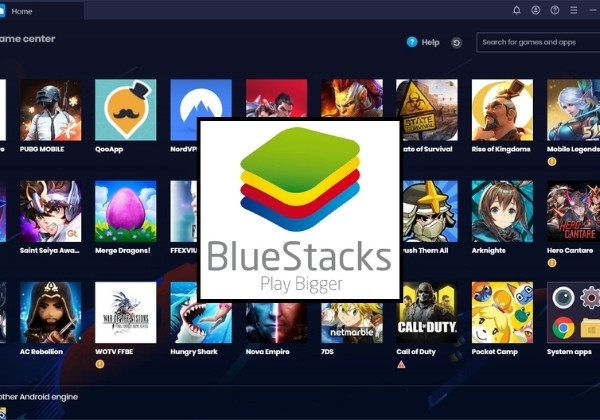The image size is (600, 420).
Task: Click the refresh circular arrow icon
Action: (x=456, y=43)
